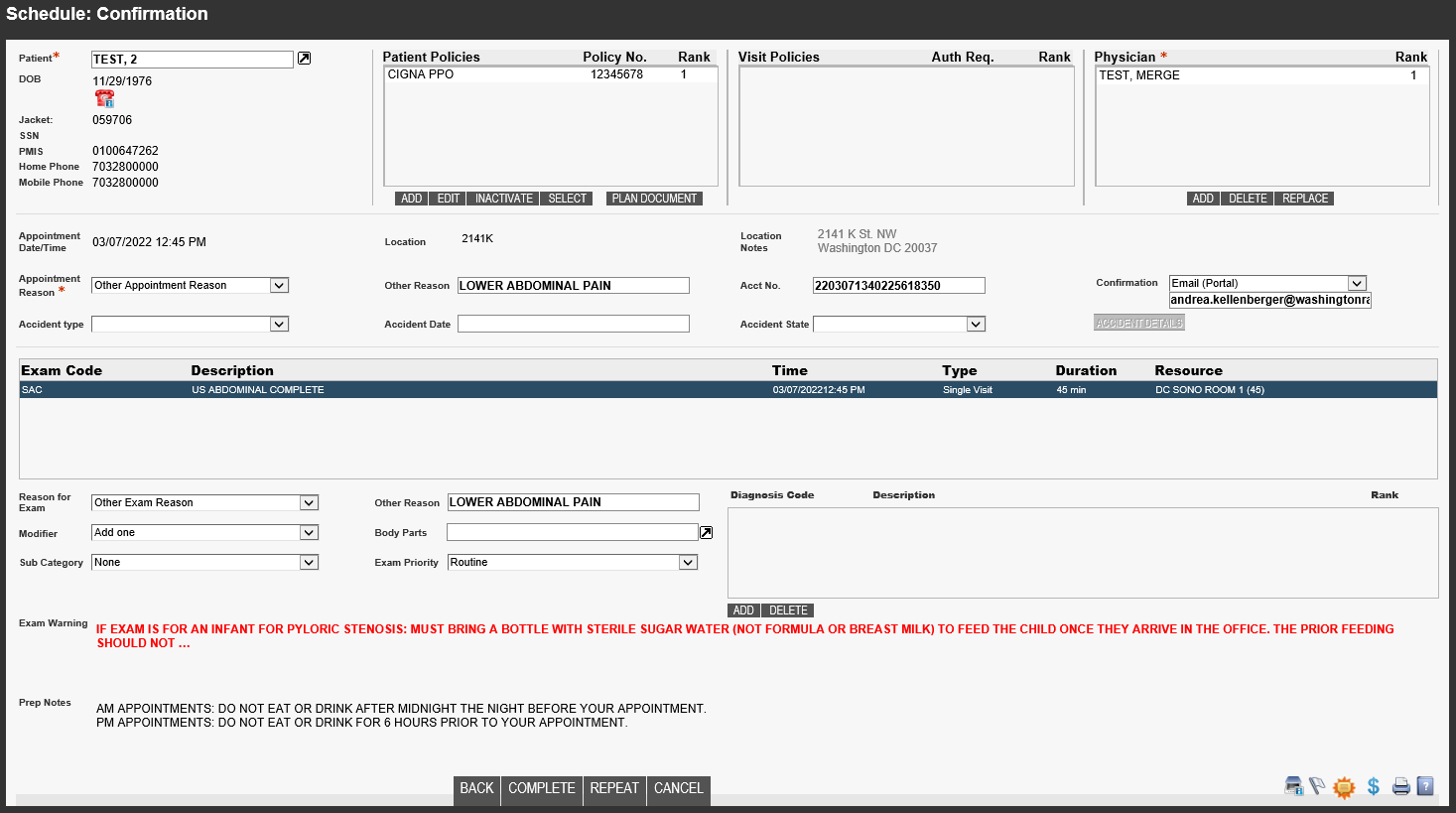
Task: Expand the Accident type dropdown
Action: click(x=279, y=325)
